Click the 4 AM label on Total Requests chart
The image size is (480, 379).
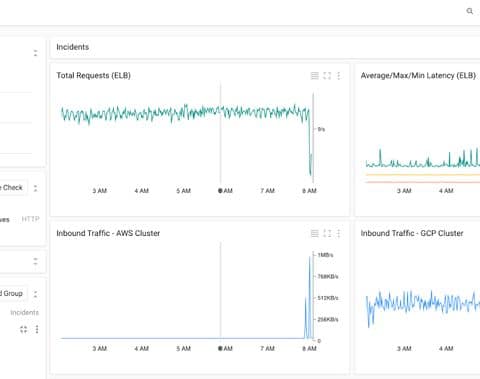click(142, 191)
